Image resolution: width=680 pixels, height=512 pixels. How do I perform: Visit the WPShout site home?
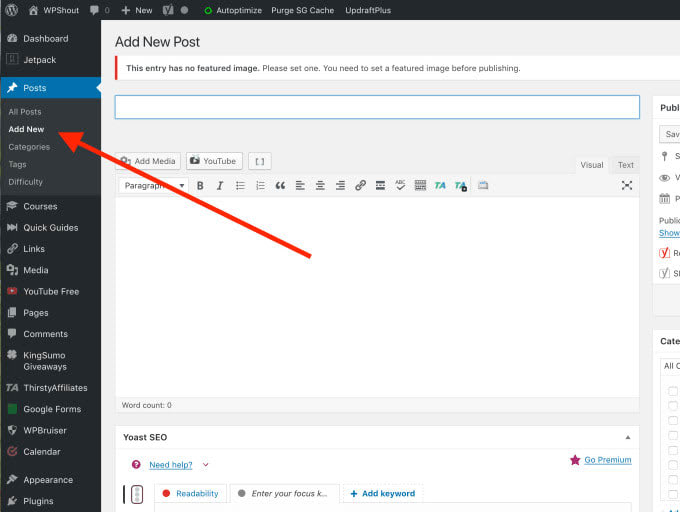coord(54,10)
